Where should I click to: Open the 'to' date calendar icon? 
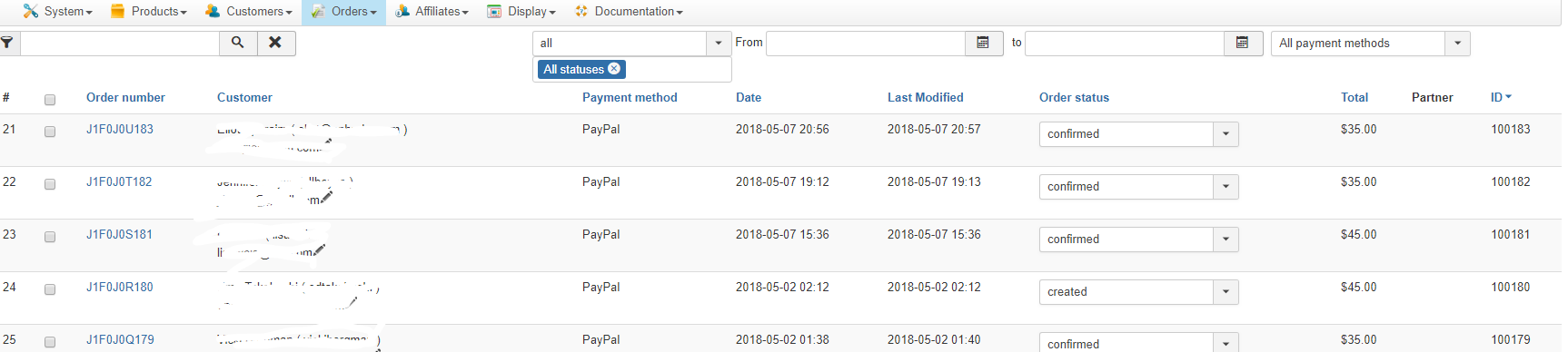[1243, 43]
